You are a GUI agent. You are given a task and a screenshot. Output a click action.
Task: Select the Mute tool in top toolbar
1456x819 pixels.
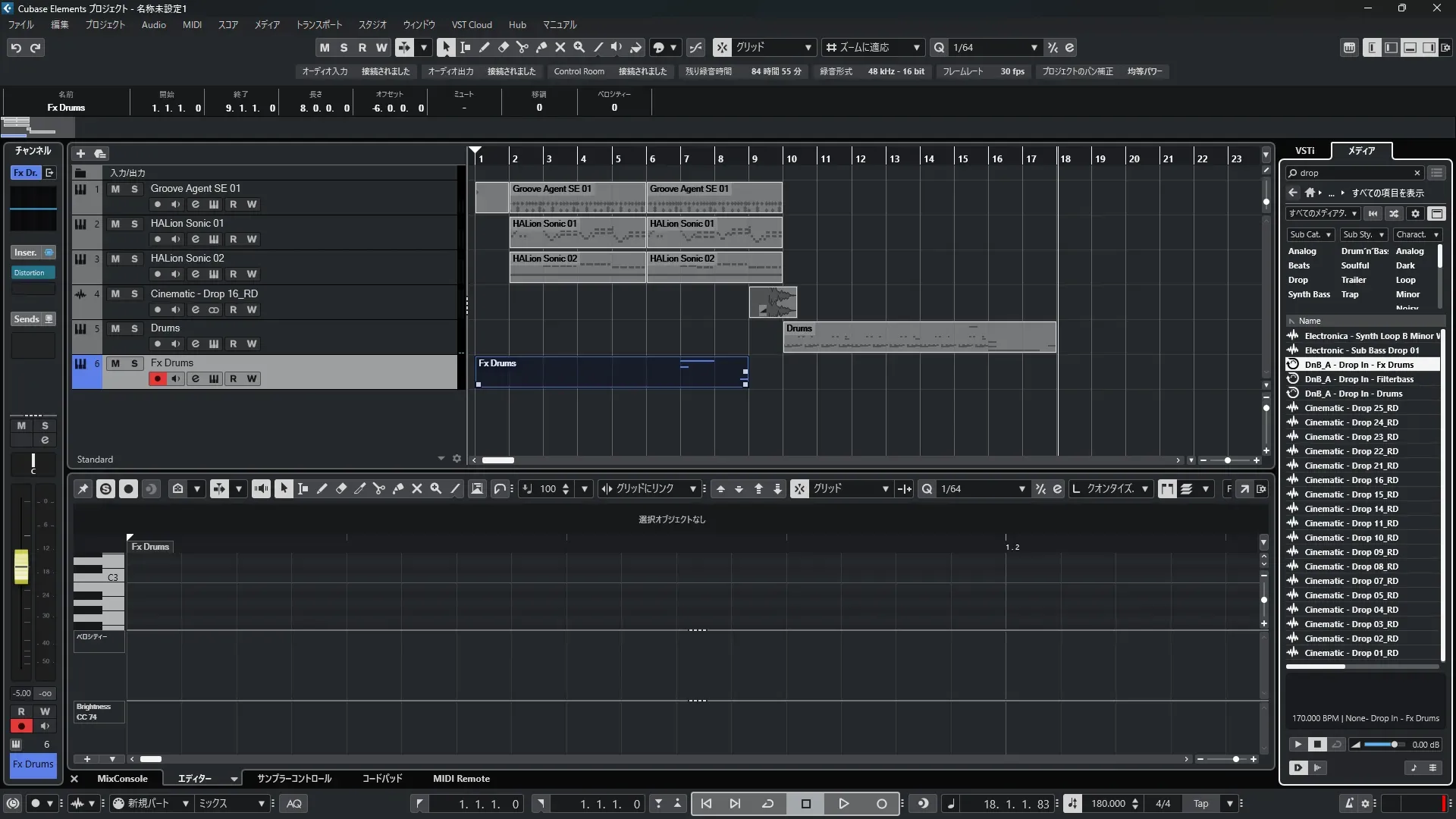click(x=560, y=47)
